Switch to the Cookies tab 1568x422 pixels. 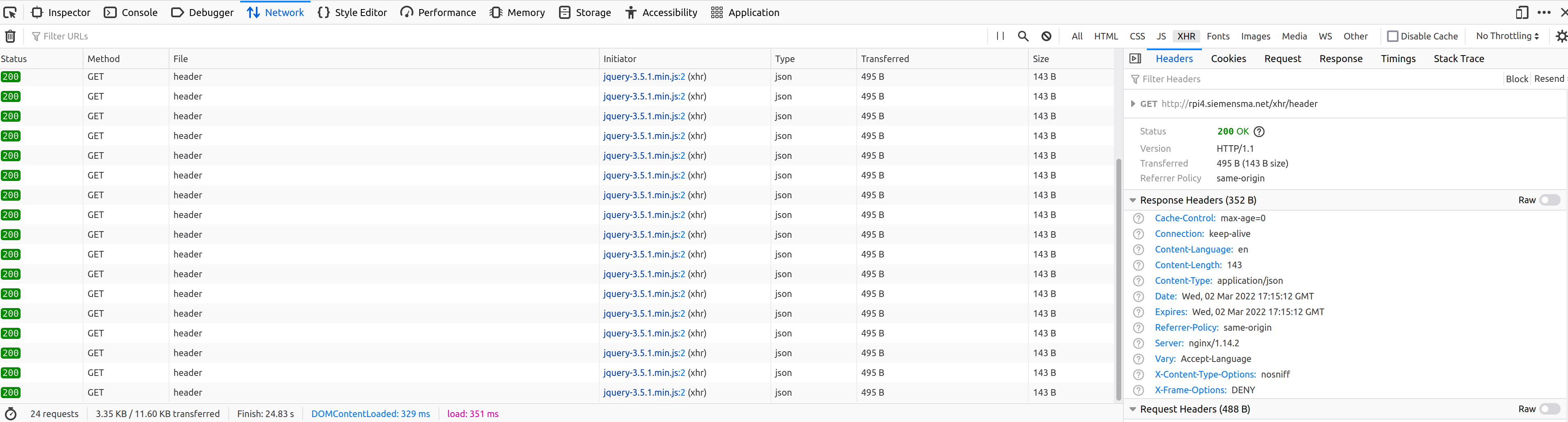(x=1228, y=58)
